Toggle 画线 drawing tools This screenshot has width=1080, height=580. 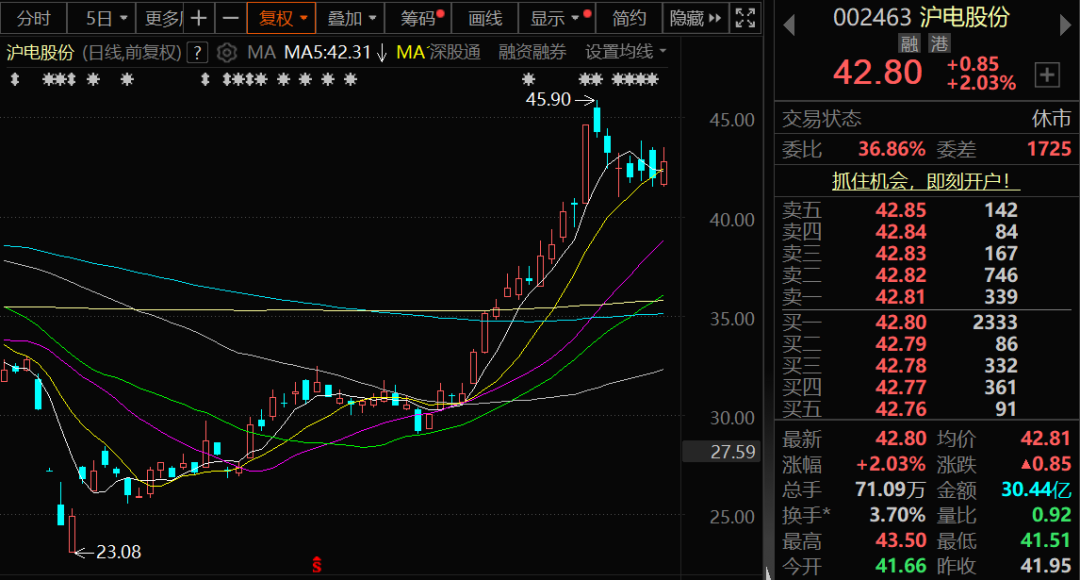tap(485, 18)
